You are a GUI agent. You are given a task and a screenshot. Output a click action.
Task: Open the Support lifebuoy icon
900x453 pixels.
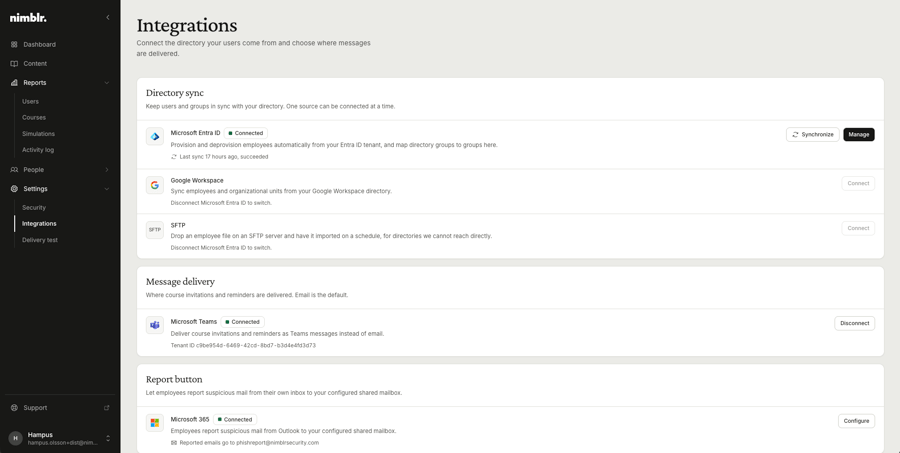click(14, 408)
